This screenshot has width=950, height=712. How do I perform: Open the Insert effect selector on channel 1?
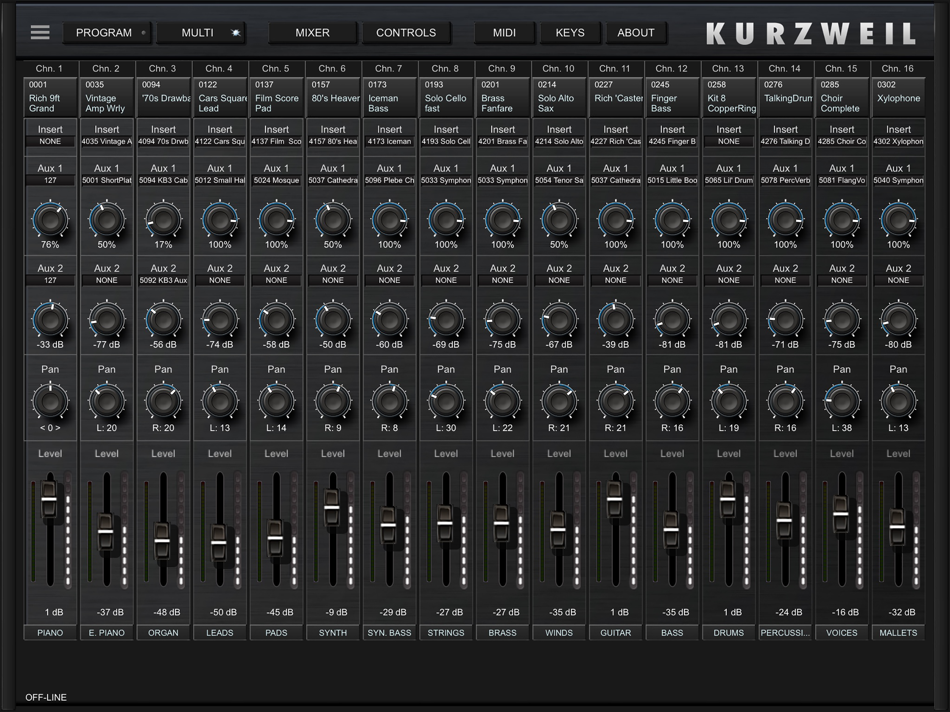point(50,142)
